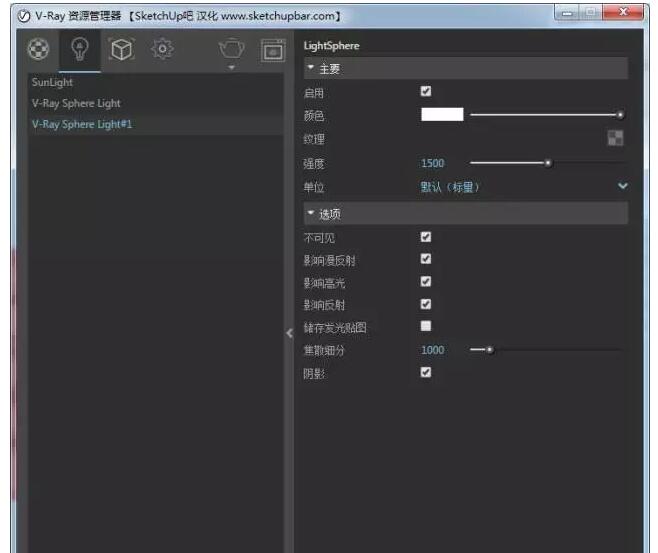
Task: Edit the 强度 value 1500
Action: (x=432, y=163)
